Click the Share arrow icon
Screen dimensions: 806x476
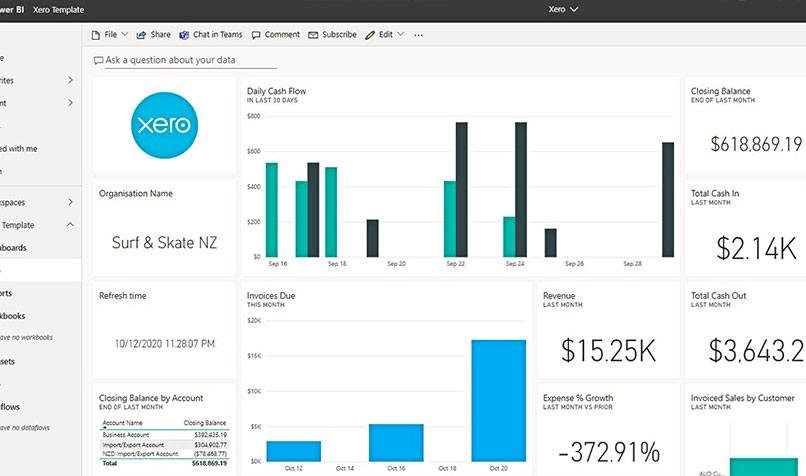(141, 35)
